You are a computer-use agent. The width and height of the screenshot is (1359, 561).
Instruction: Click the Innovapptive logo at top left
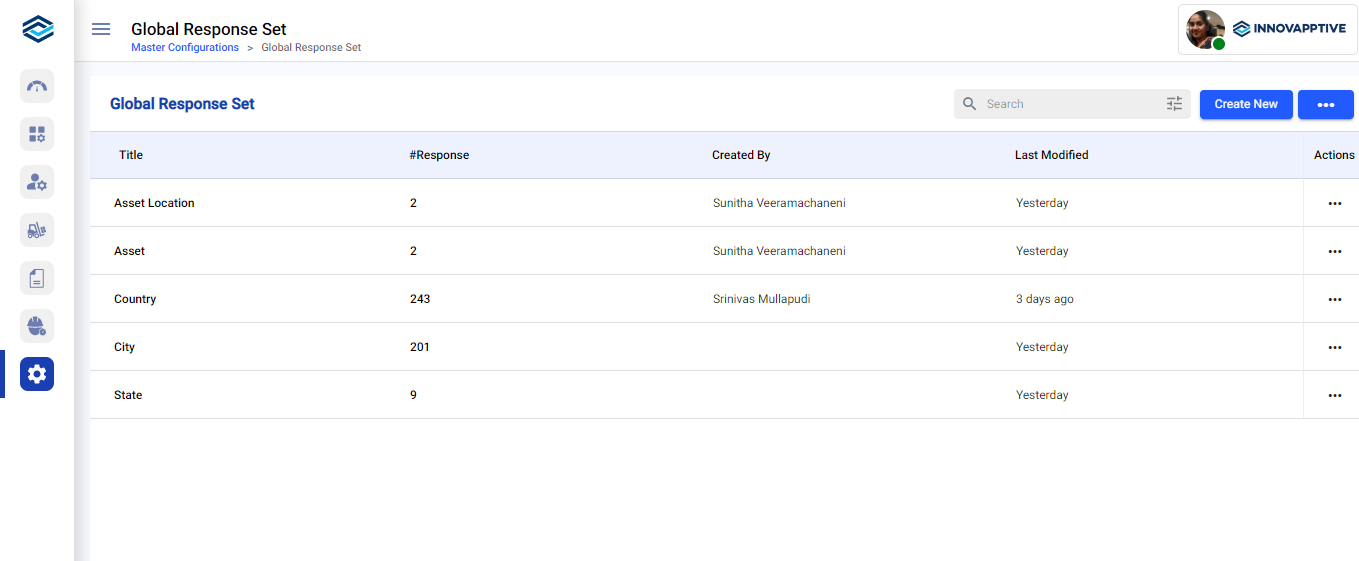37,29
